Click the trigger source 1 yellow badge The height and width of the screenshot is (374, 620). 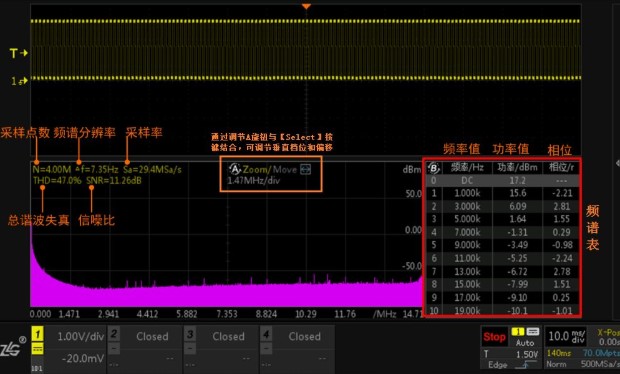518,332
